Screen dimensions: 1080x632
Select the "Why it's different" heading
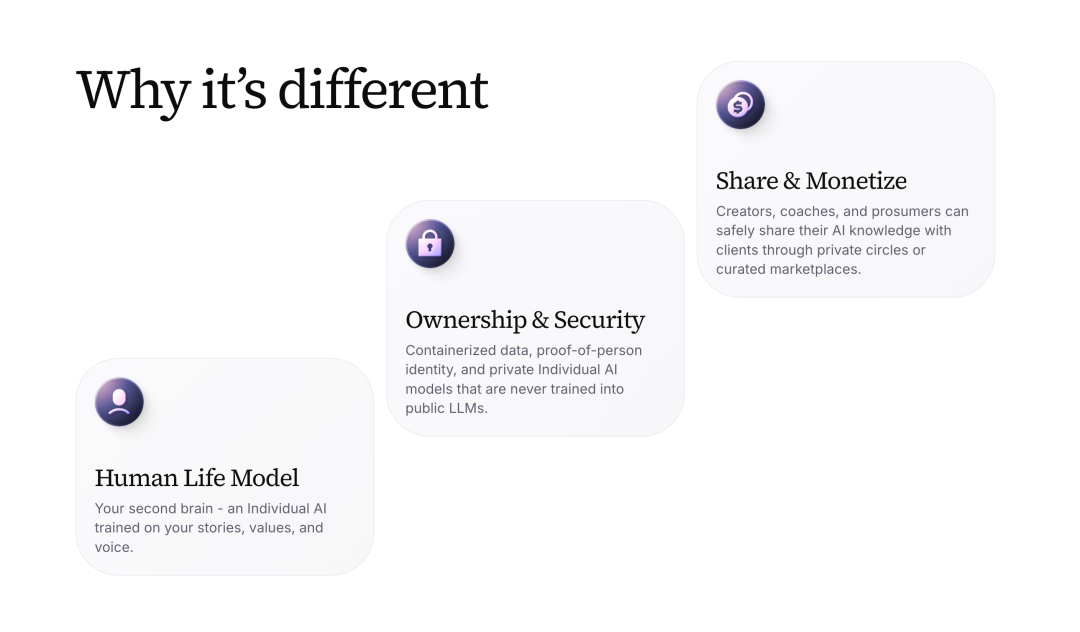pyautogui.click(x=282, y=89)
